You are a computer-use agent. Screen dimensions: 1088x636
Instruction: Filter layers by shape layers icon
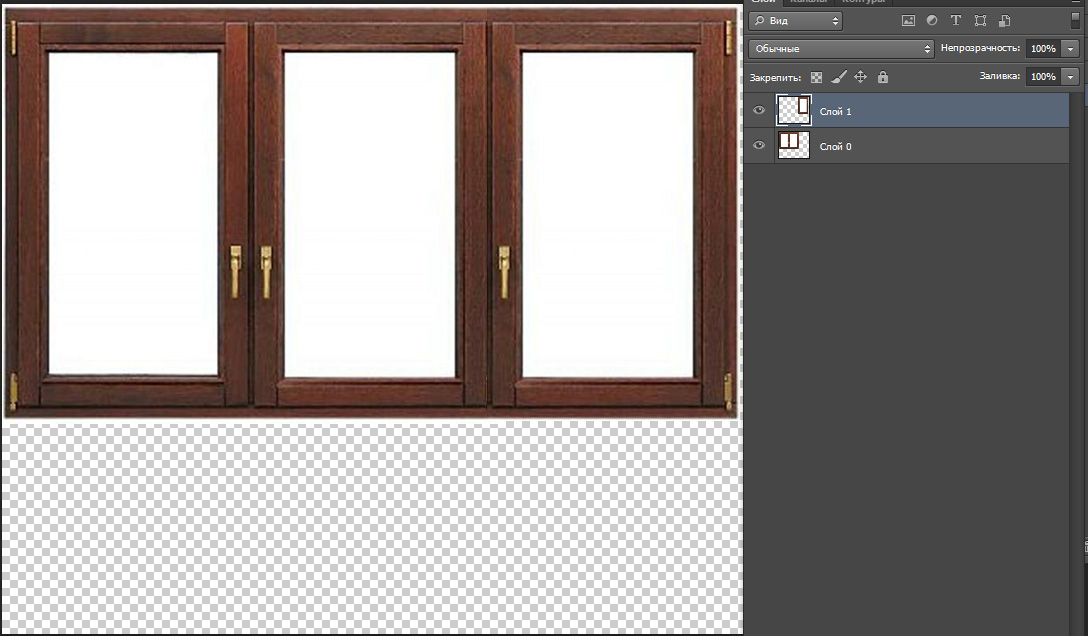pyautogui.click(x=980, y=21)
